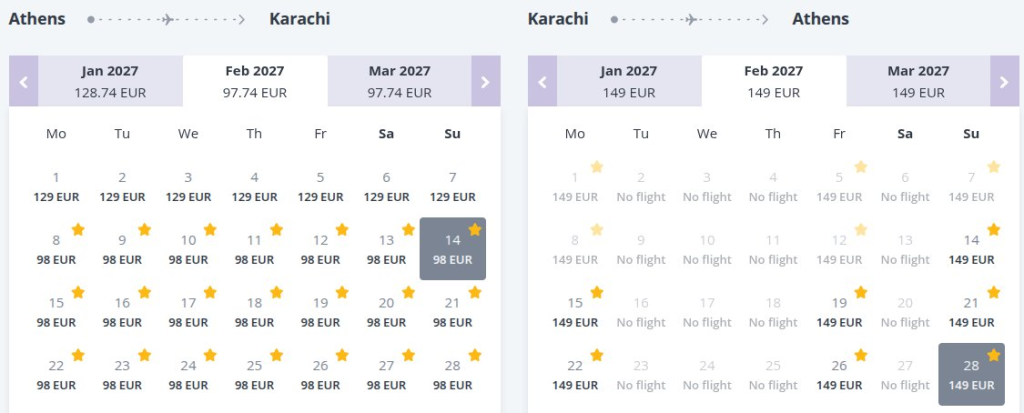Viewport: 1024px width, 413px height.
Task: Choose return February 26 flight date
Action: pos(839,374)
